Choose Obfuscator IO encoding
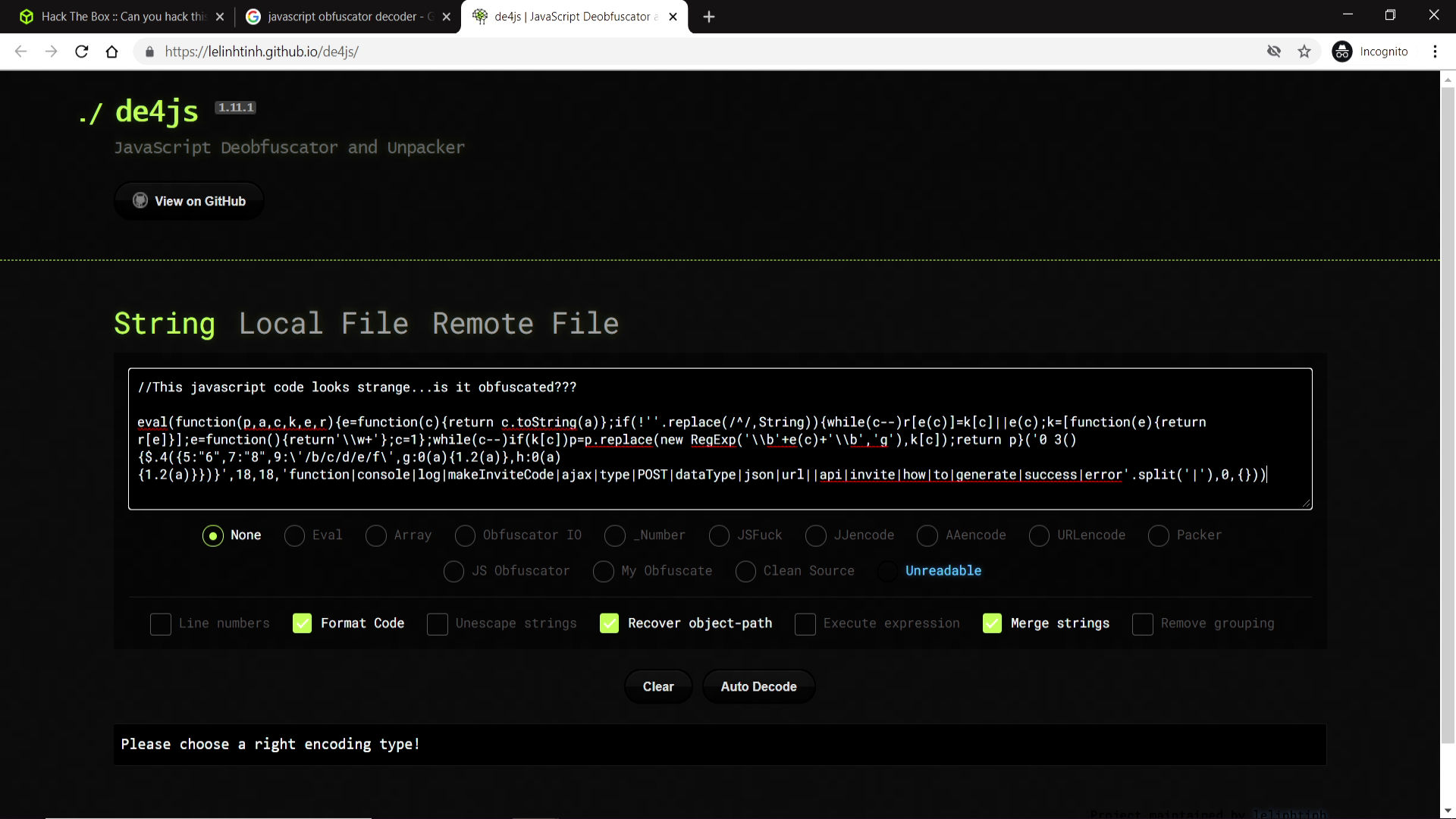 tap(465, 535)
